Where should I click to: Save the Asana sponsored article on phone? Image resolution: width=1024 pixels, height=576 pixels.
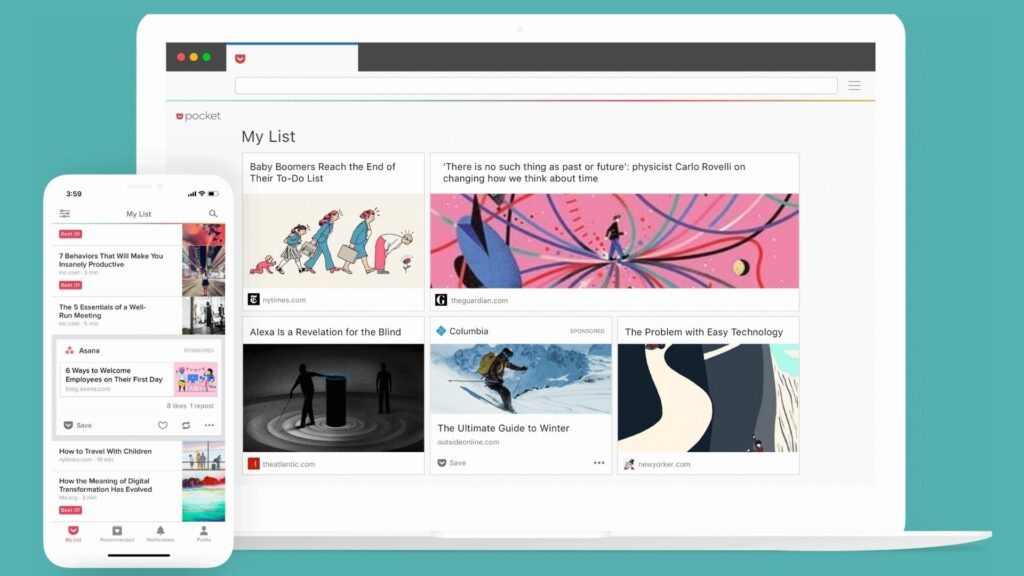click(77, 425)
